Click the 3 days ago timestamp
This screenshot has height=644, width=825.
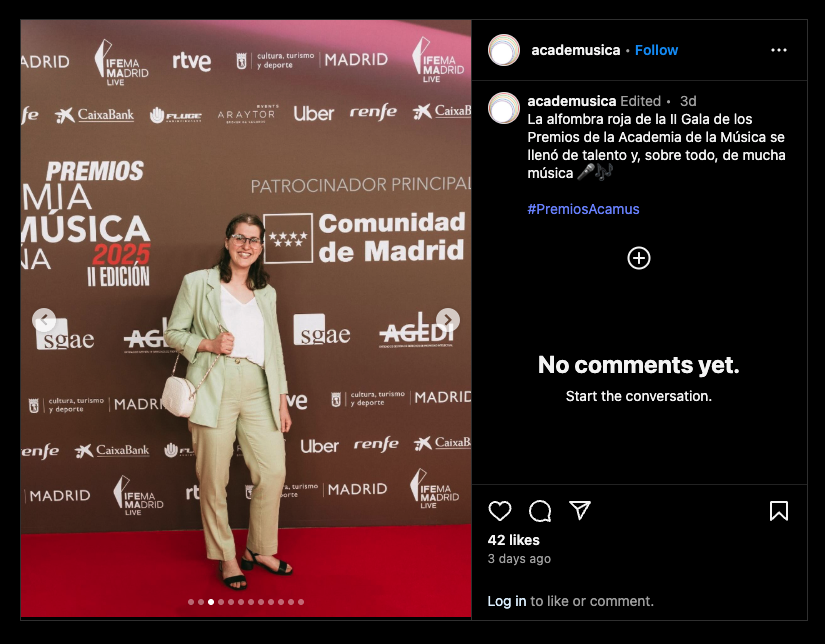point(519,559)
